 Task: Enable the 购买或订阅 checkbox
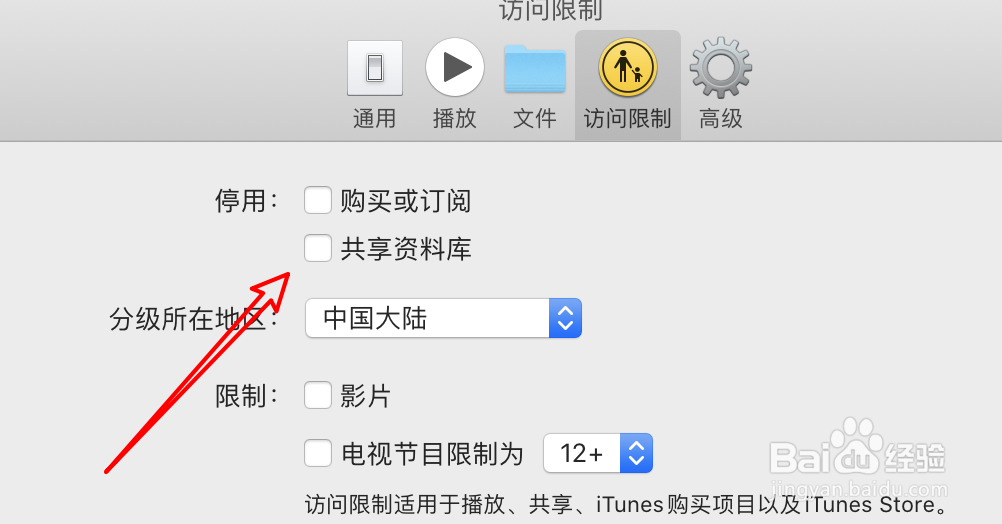pyautogui.click(x=318, y=200)
